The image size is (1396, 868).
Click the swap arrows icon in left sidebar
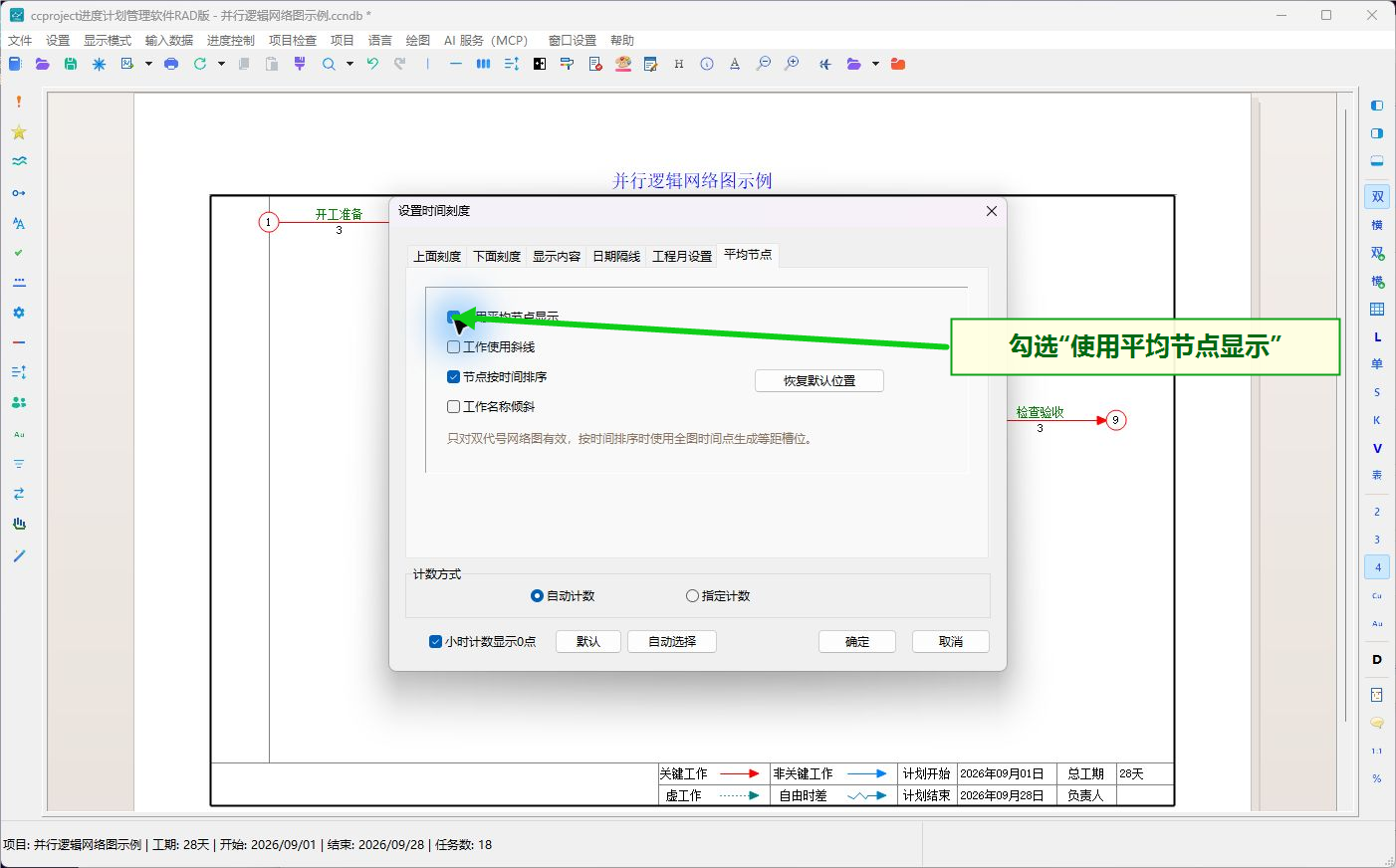click(19, 494)
